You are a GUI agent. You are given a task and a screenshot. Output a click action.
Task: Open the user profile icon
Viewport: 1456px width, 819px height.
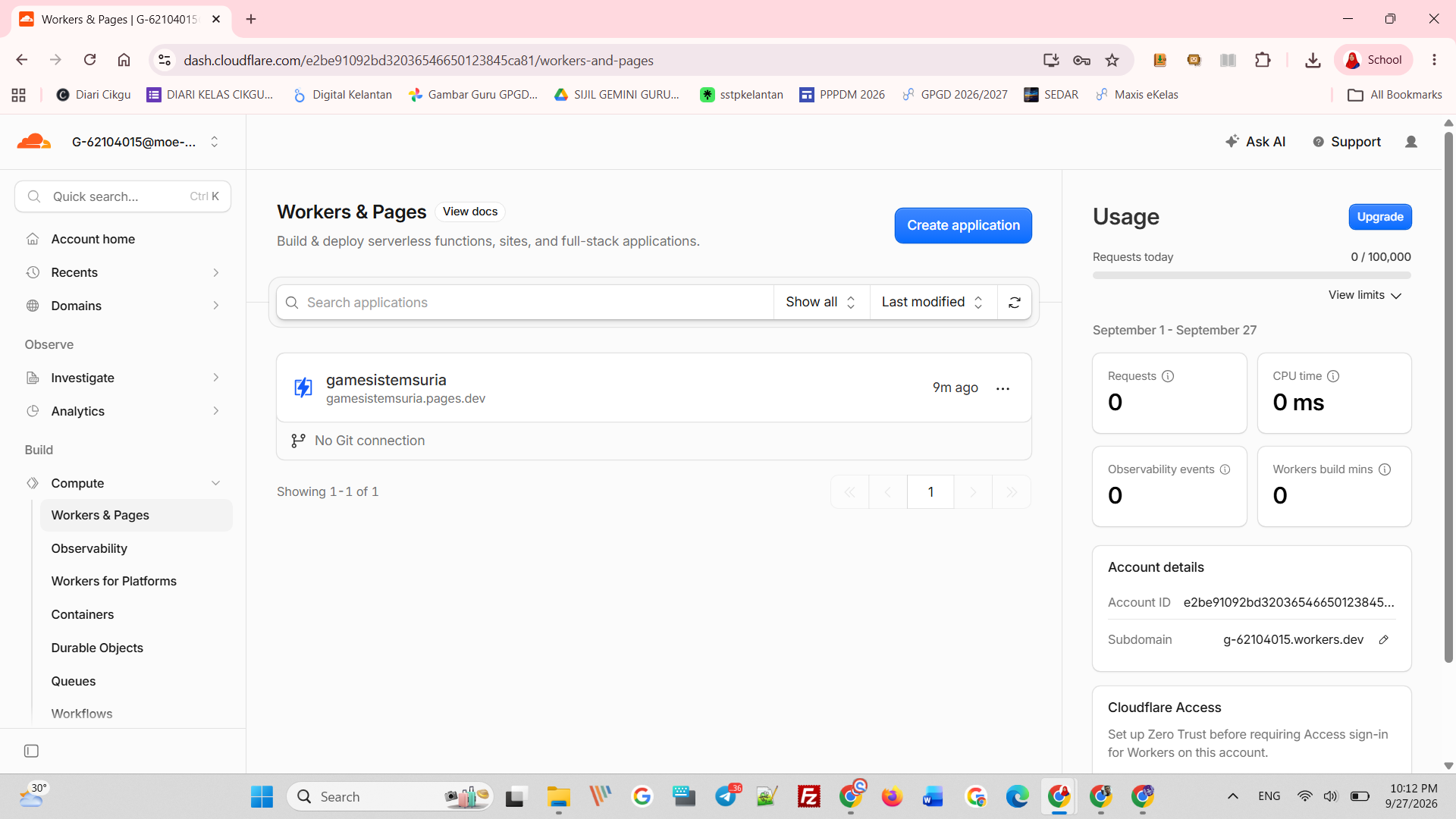(x=1411, y=142)
